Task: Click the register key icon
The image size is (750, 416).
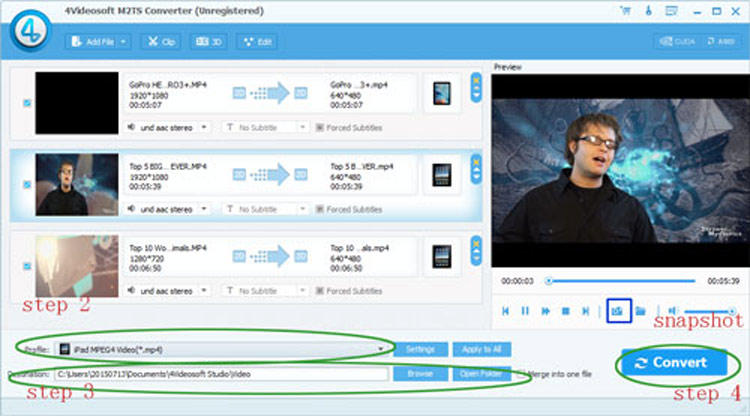Action: point(649,11)
